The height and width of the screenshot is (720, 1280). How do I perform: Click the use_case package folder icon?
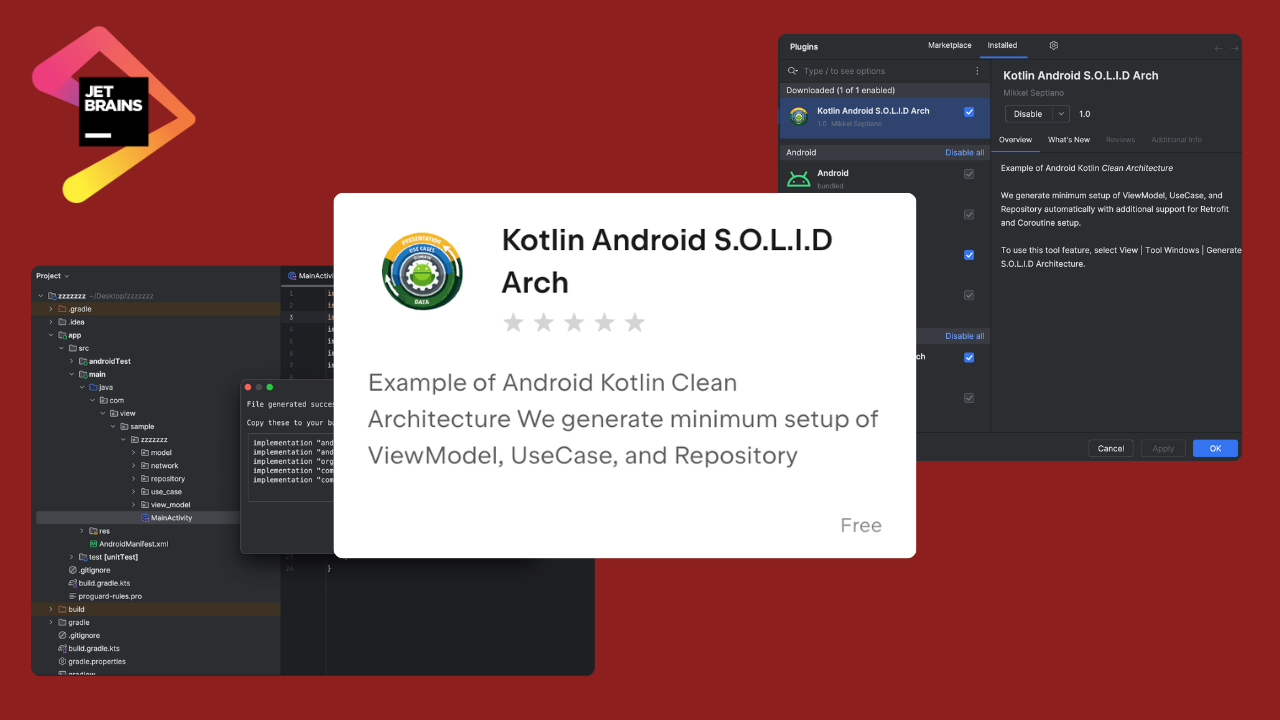(143, 492)
